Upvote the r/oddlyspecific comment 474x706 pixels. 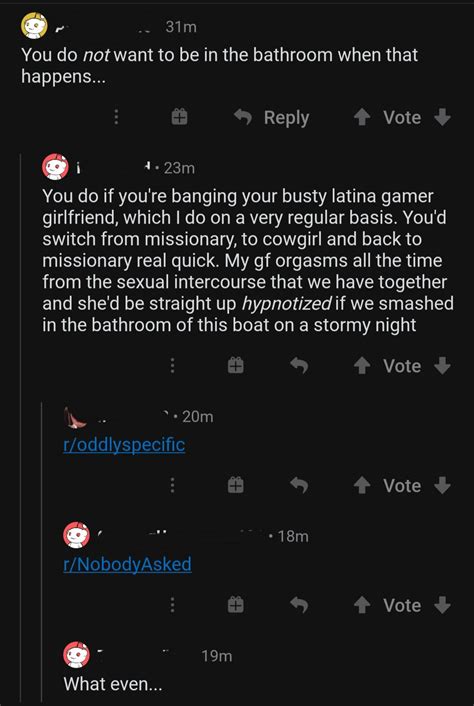tap(361, 485)
